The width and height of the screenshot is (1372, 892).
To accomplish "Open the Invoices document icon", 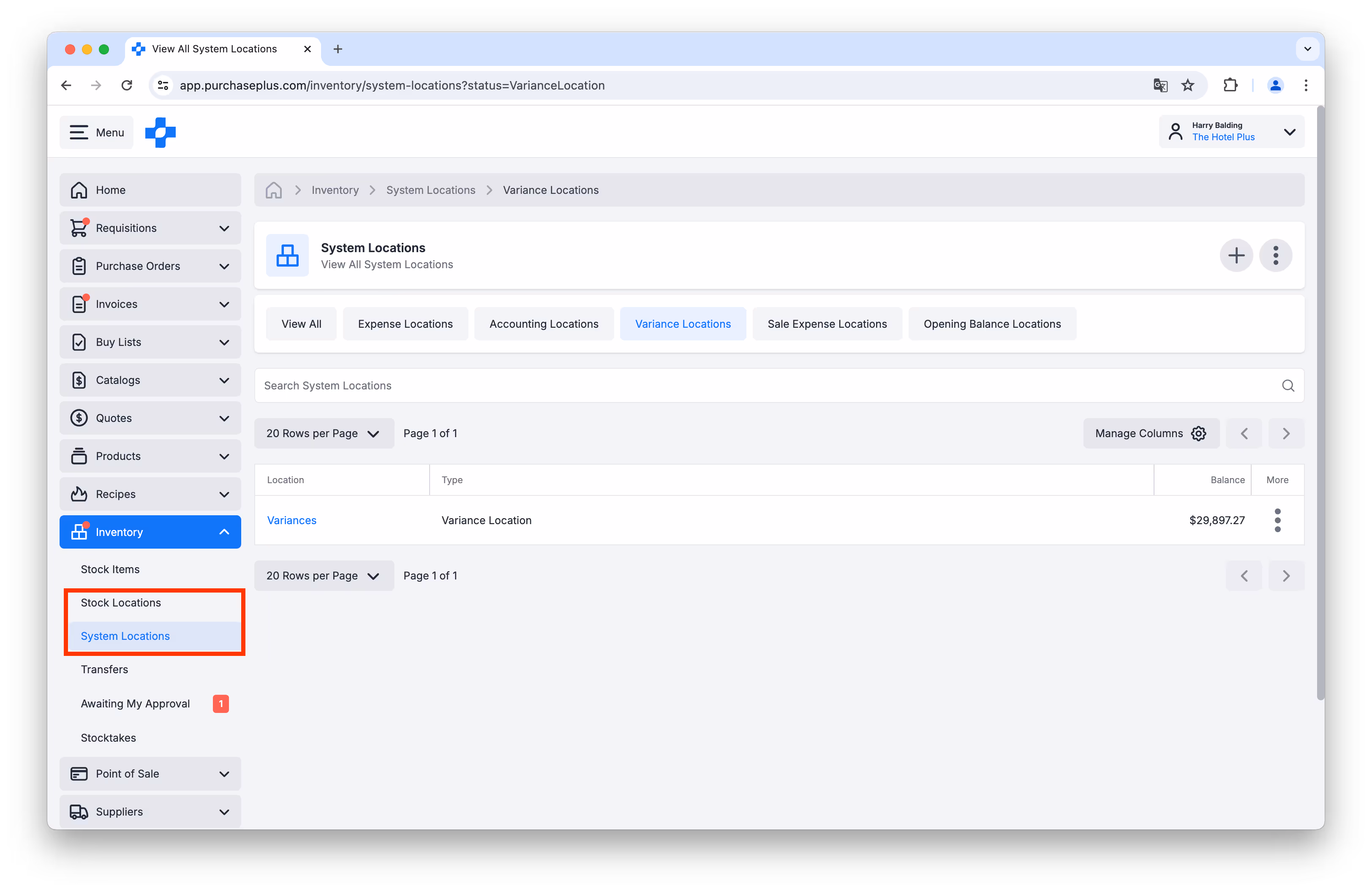I will point(79,304).
